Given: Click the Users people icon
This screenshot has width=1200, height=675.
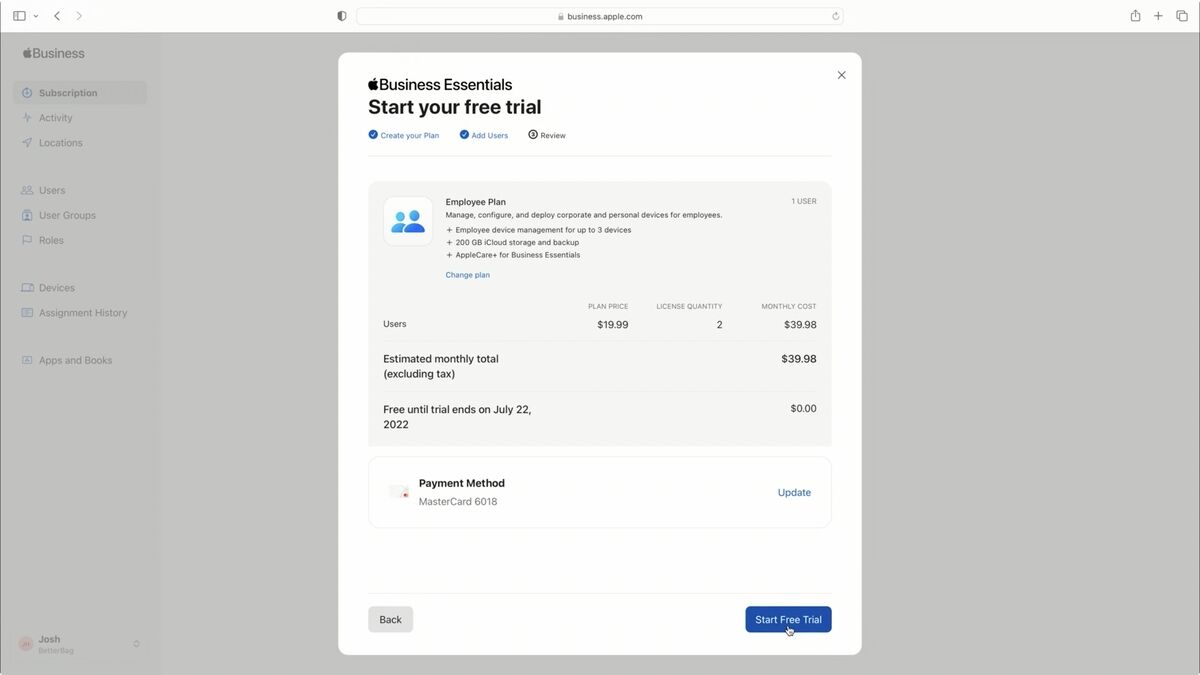Looking at the screenshot, I should (27, 190).
